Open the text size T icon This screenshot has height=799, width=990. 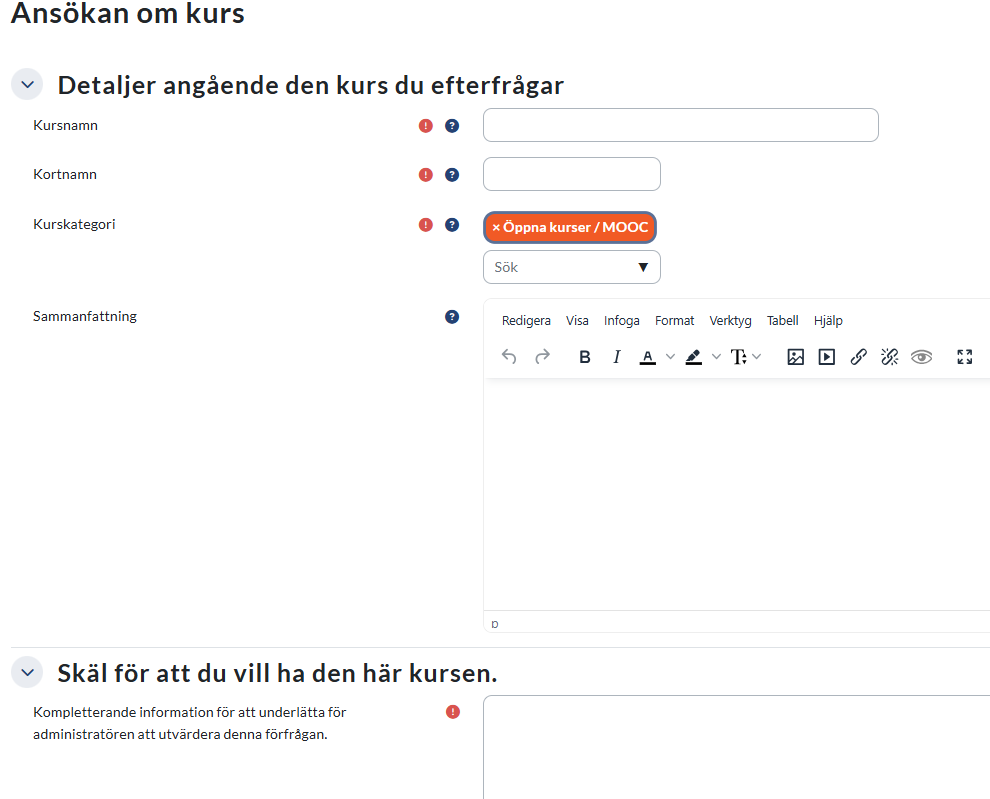(738, 357)
